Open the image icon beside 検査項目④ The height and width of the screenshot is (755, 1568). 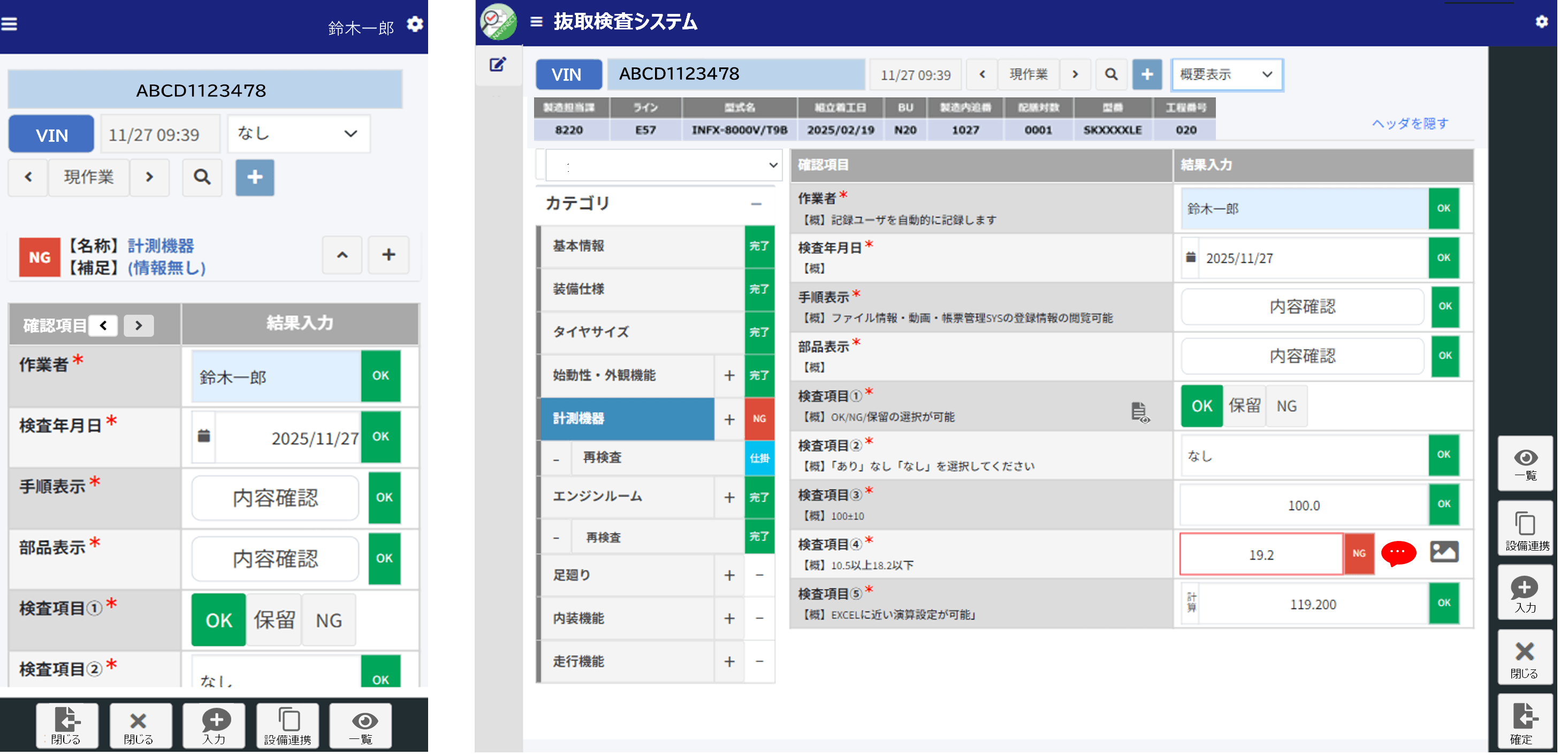click(x=1443, y=552)
